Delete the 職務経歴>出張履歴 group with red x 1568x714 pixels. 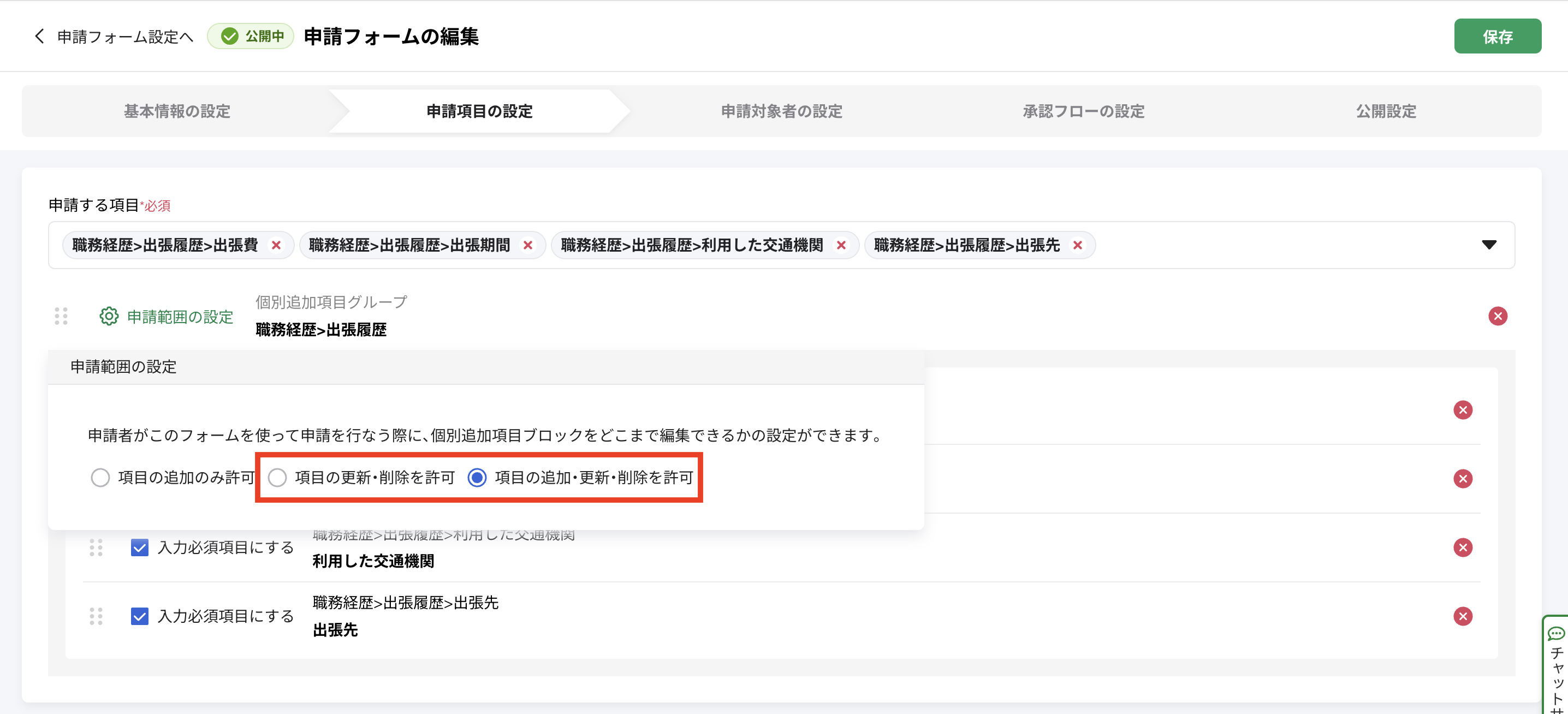point(1498,316)
